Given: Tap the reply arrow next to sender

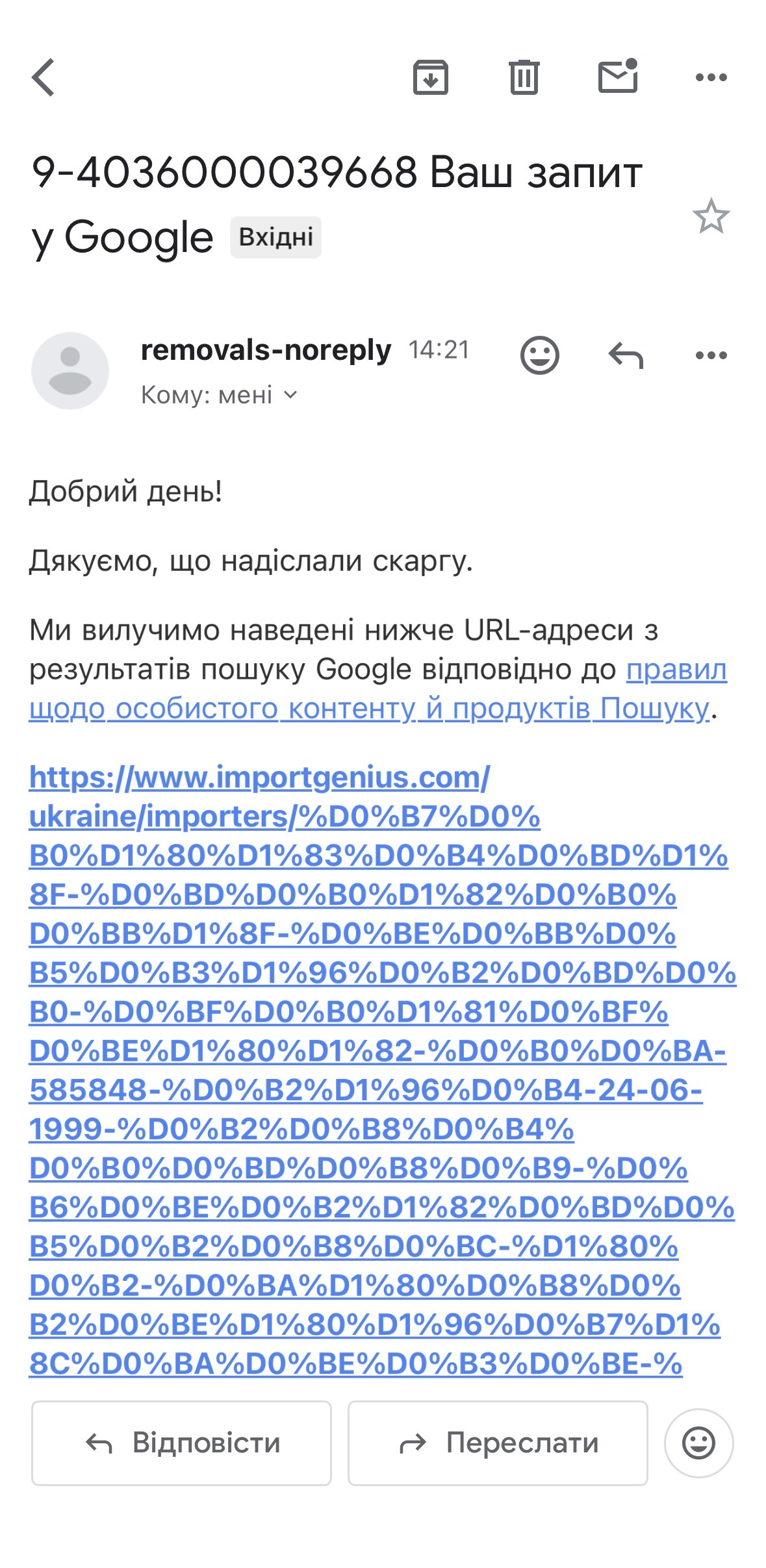Looking at the screenshot, I should tap(625, 355).
